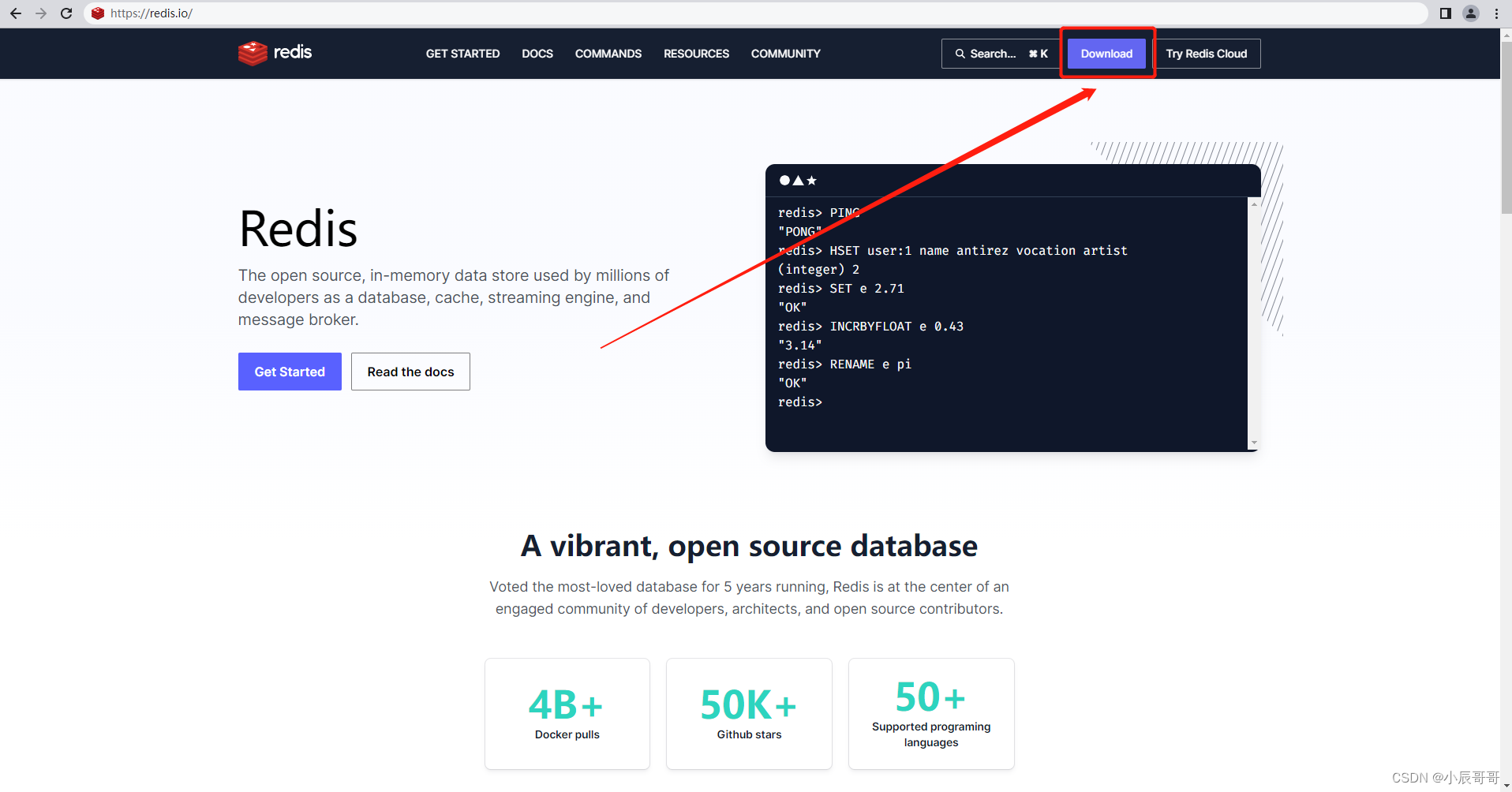The image size is (1512, 792).
Task: Click the Redis favicon in address bar
Action: pos(98,13)
